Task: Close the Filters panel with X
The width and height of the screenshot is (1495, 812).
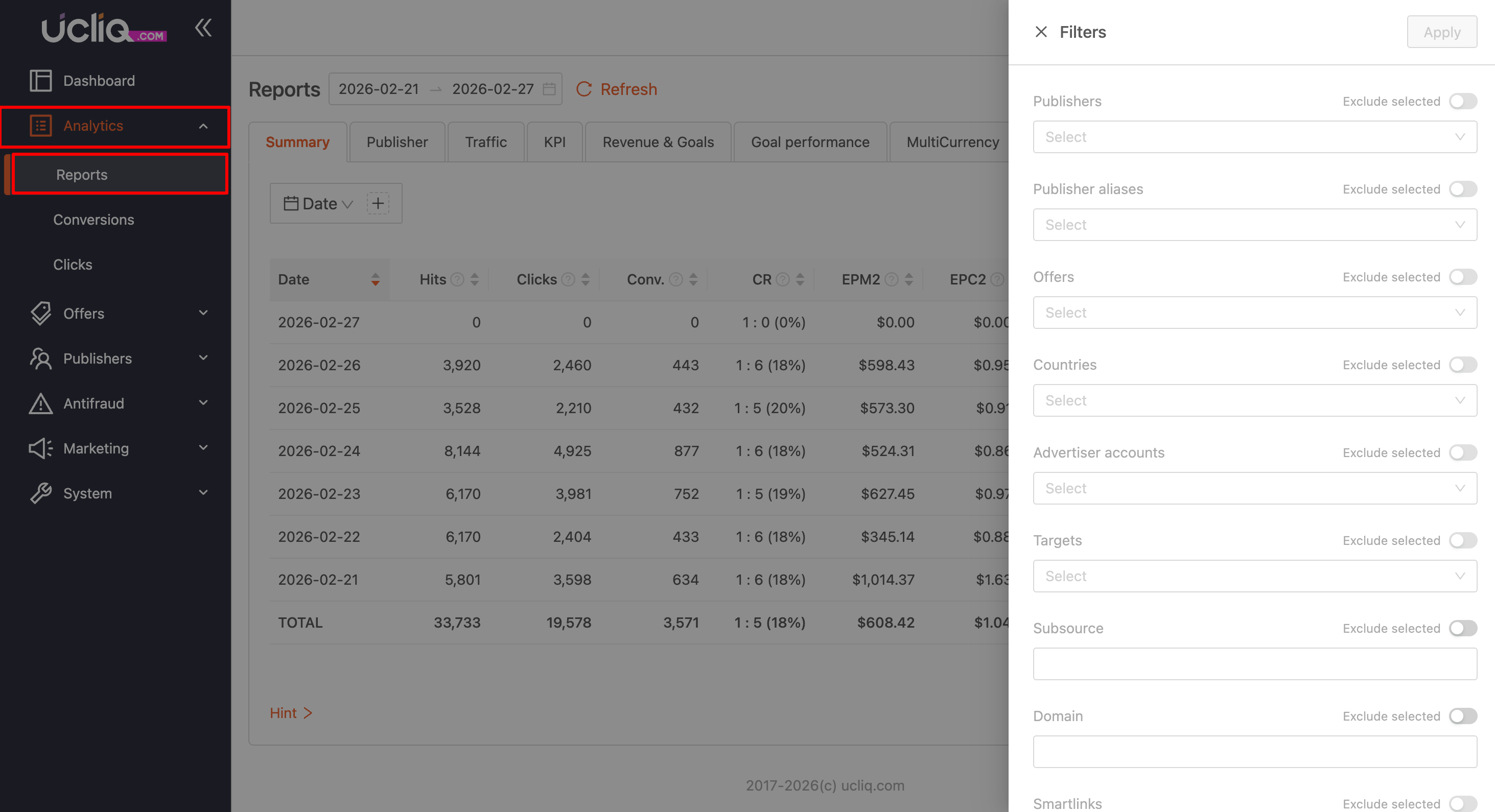Action: pyautogui.click(x=1041, y=32)
